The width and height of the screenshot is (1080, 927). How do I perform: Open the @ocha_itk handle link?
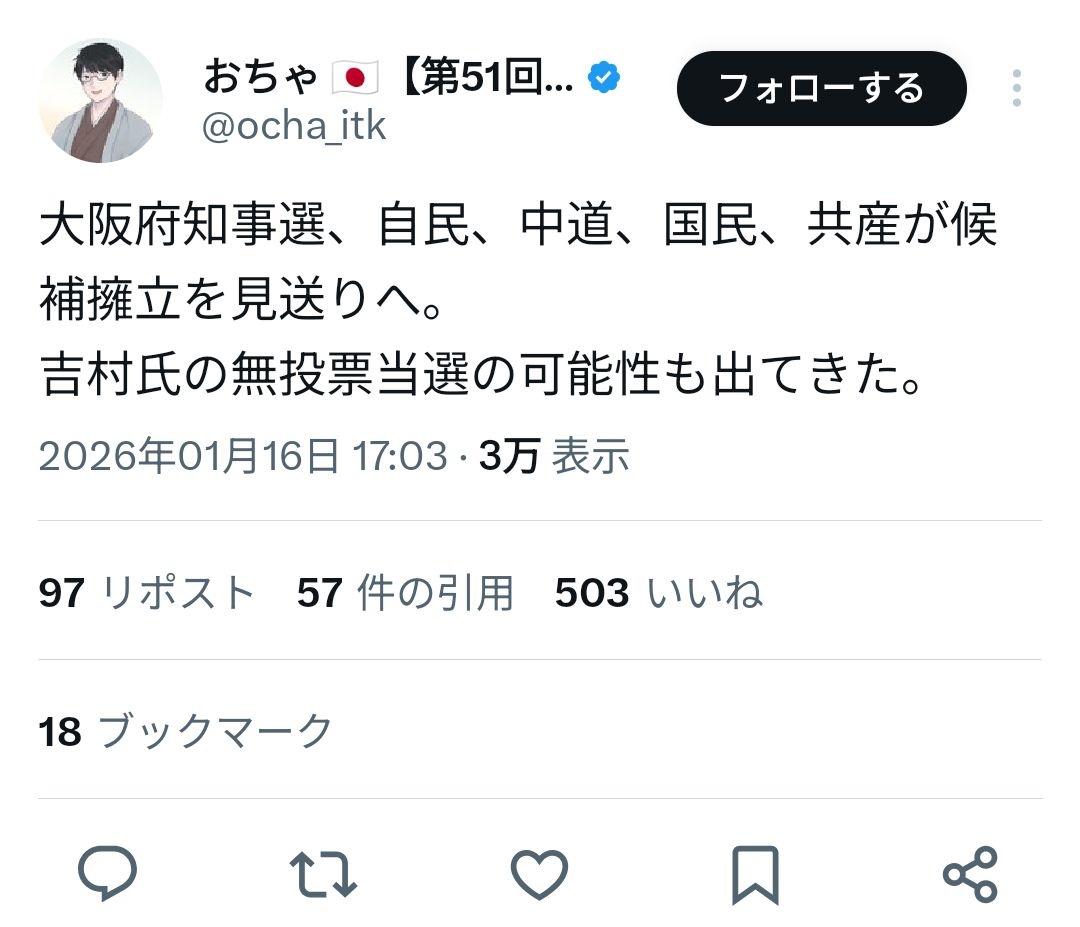[x=294, y=126]
